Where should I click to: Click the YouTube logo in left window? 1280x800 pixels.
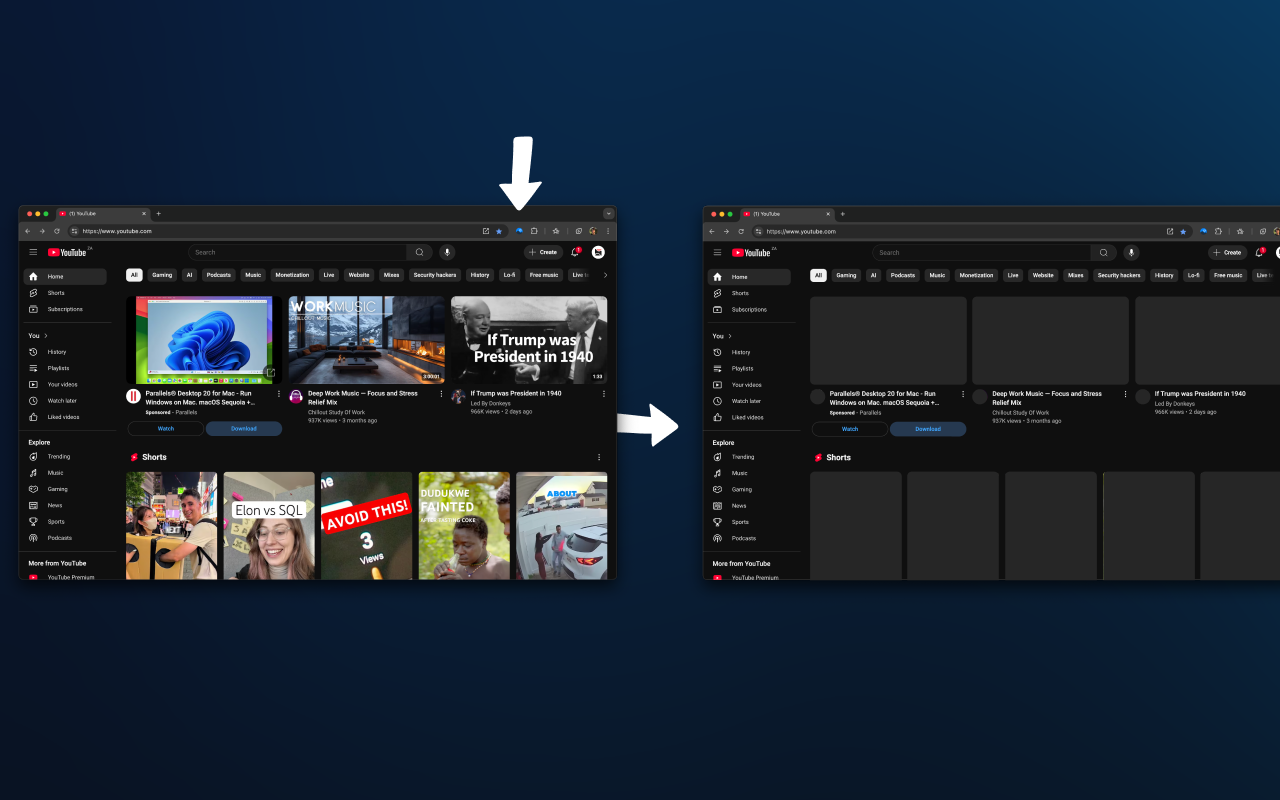click(67, 252)
